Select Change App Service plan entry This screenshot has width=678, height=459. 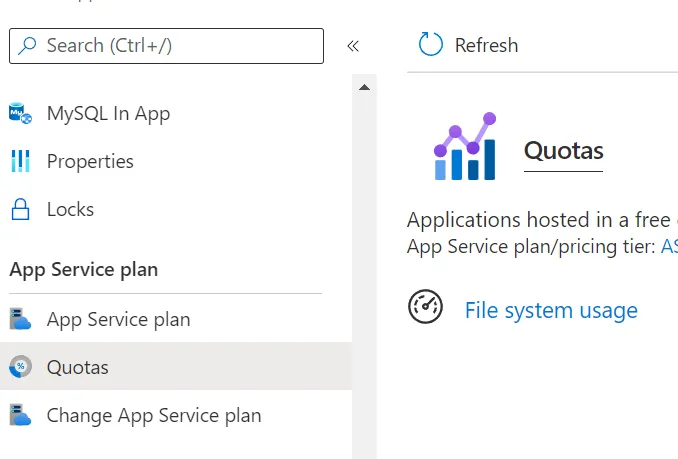[153, 415]
